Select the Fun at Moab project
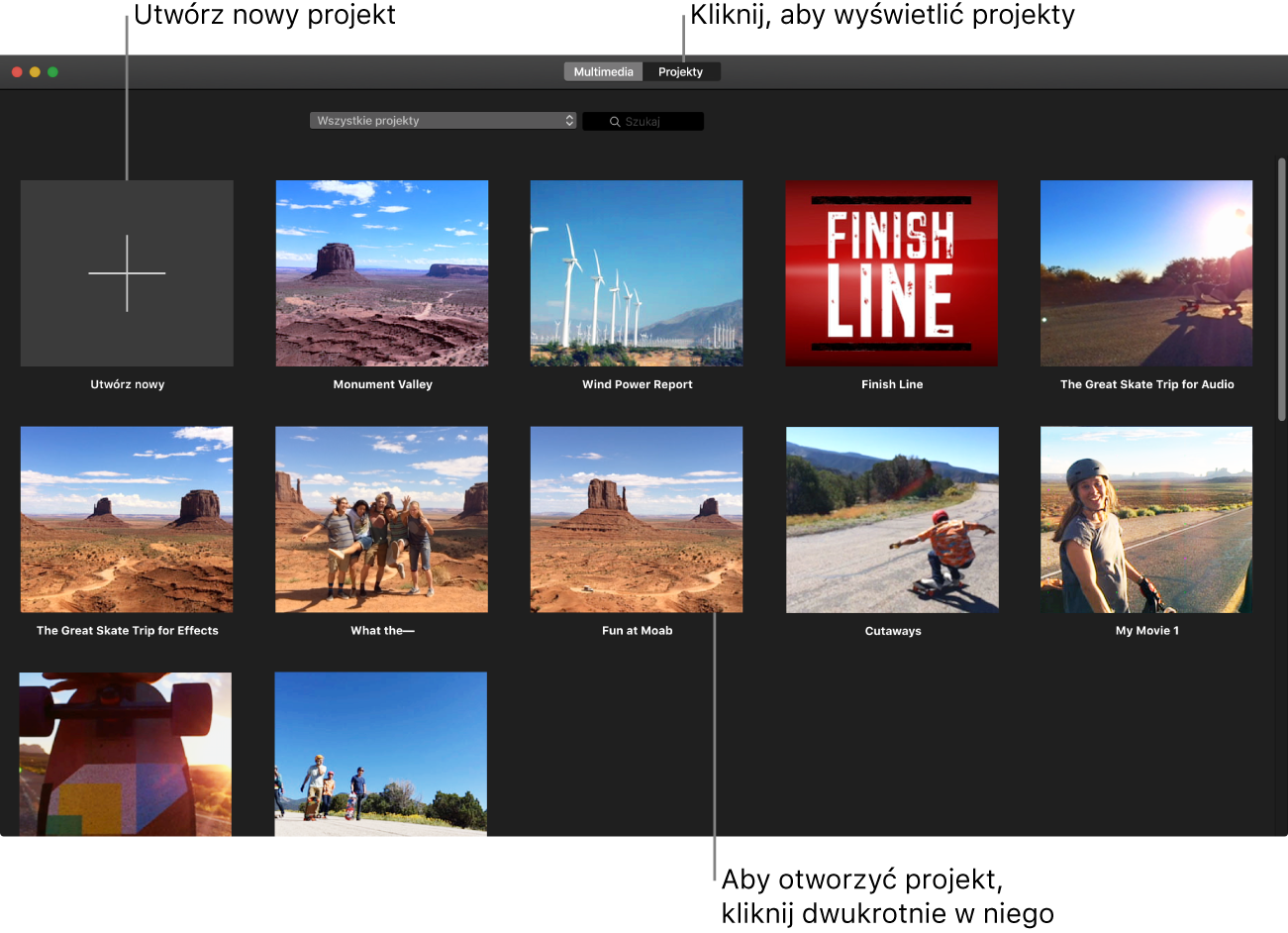Screen dimensions: 1288x933 [637, 519]
